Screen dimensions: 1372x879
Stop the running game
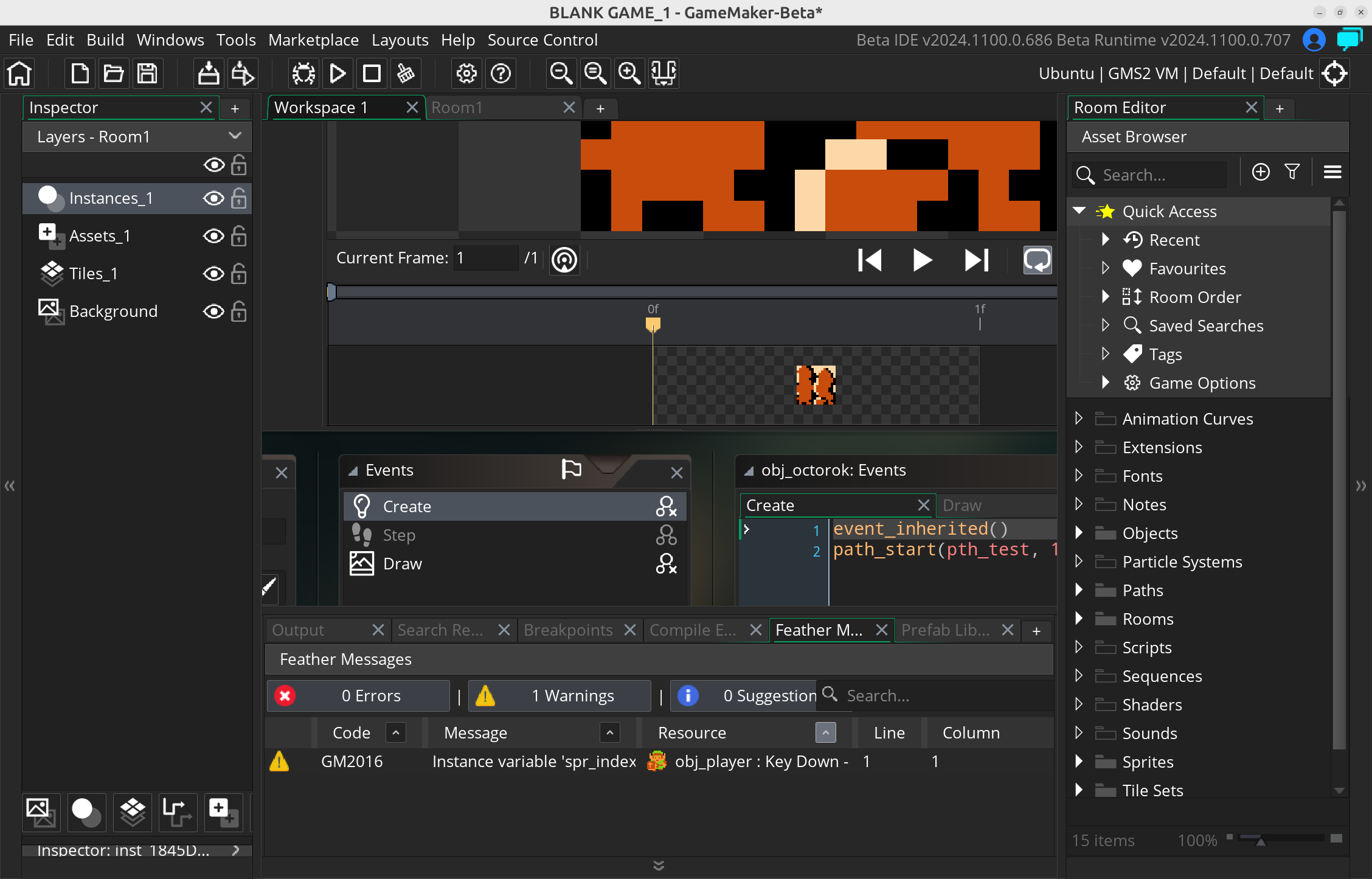pos(372,74)
